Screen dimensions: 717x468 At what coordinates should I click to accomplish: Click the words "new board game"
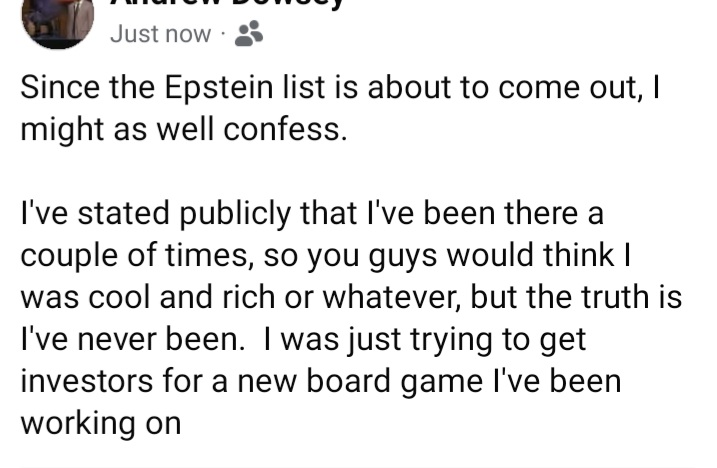(360, 381)
